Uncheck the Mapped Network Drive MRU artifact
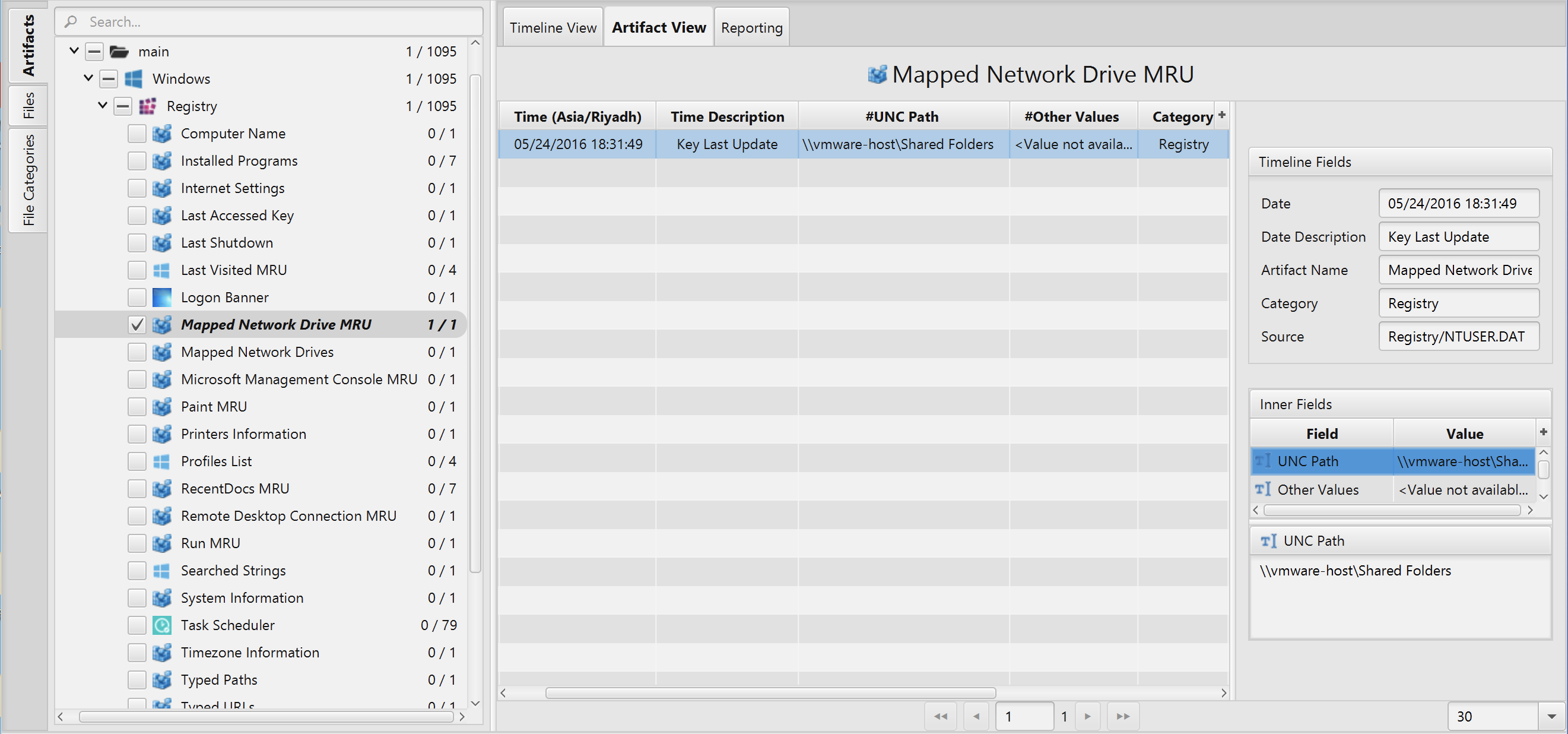 pyautogui.click(x=137, y=325)
